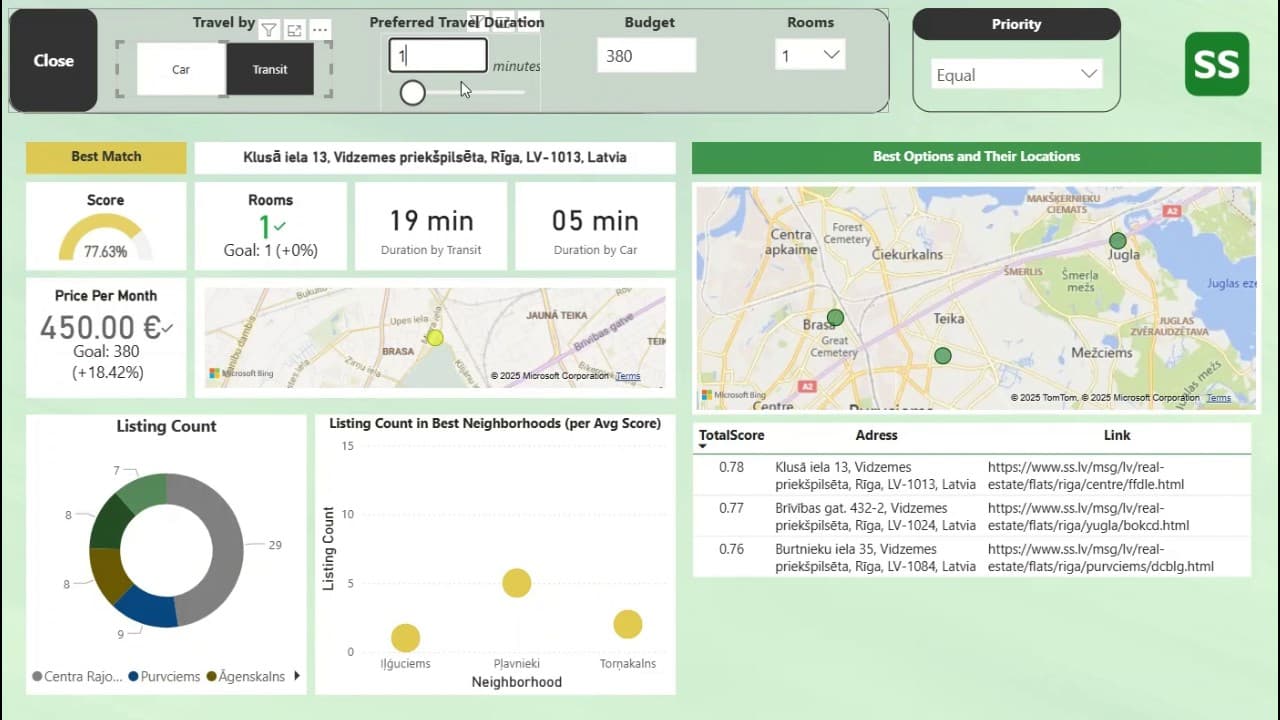
Task: Sort by the TotalScore column header
Action: tap(731, 435)
